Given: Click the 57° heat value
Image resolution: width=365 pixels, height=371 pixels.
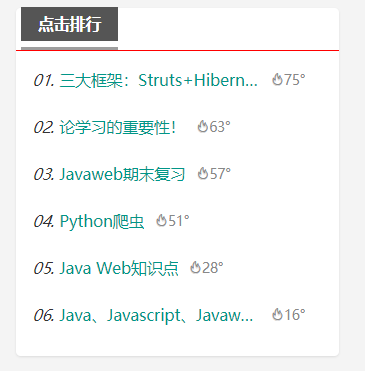Looking at the screenshot, I should [x=220, y=174].
